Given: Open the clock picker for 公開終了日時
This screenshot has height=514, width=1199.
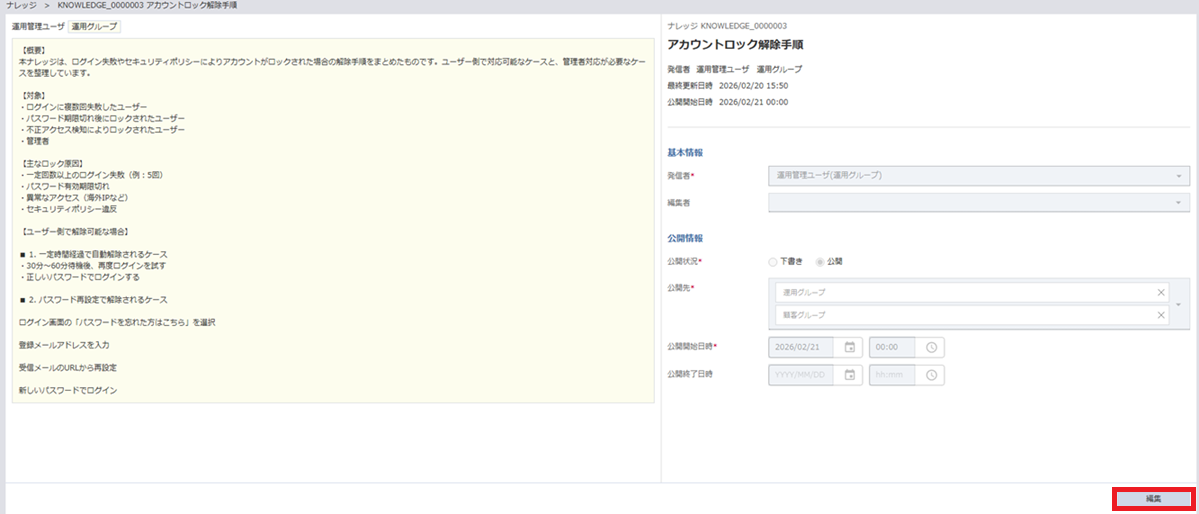Looking at the screenshot, I should [931, 375].
